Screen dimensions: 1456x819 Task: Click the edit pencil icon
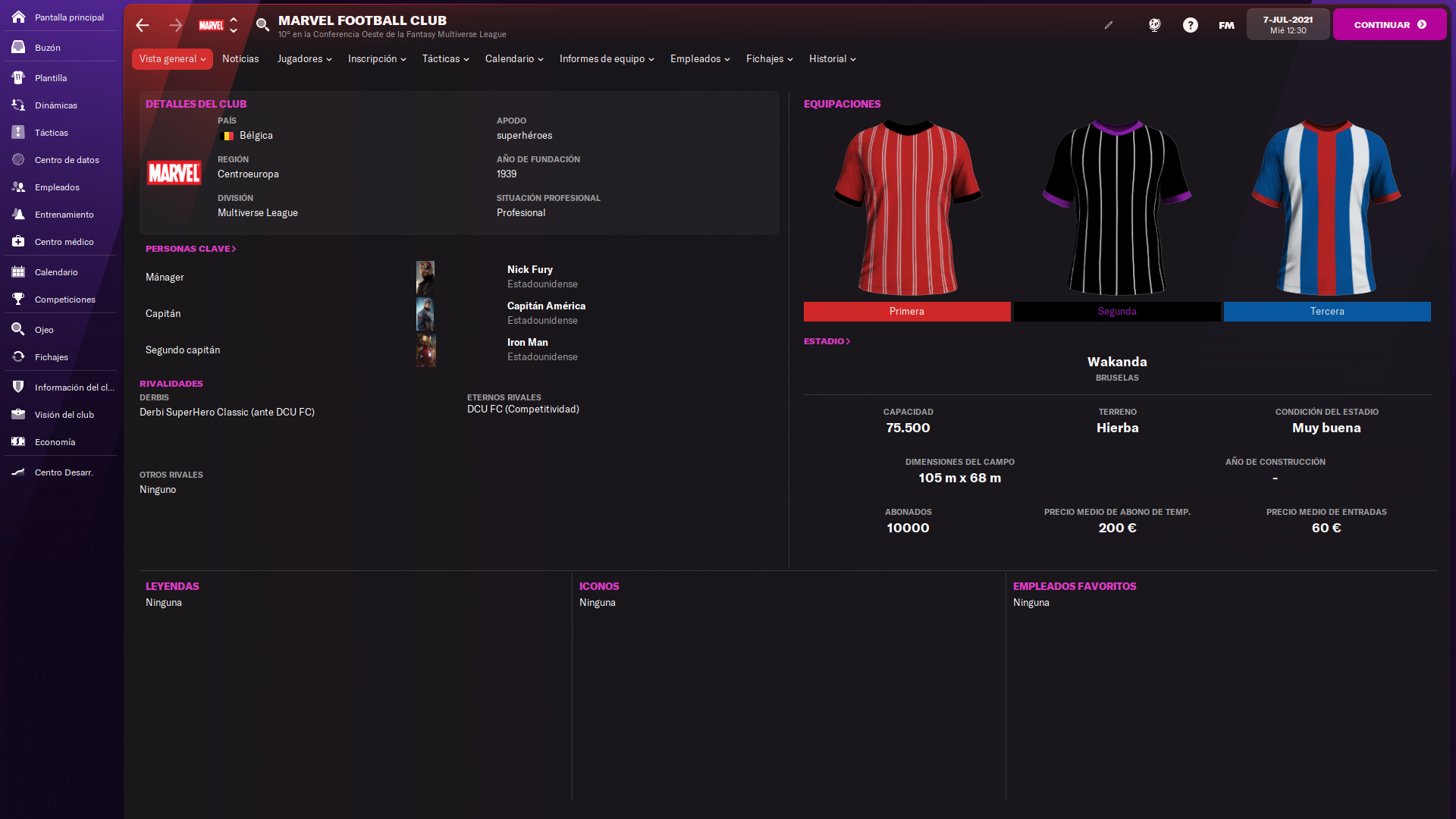click(1109, 25)
